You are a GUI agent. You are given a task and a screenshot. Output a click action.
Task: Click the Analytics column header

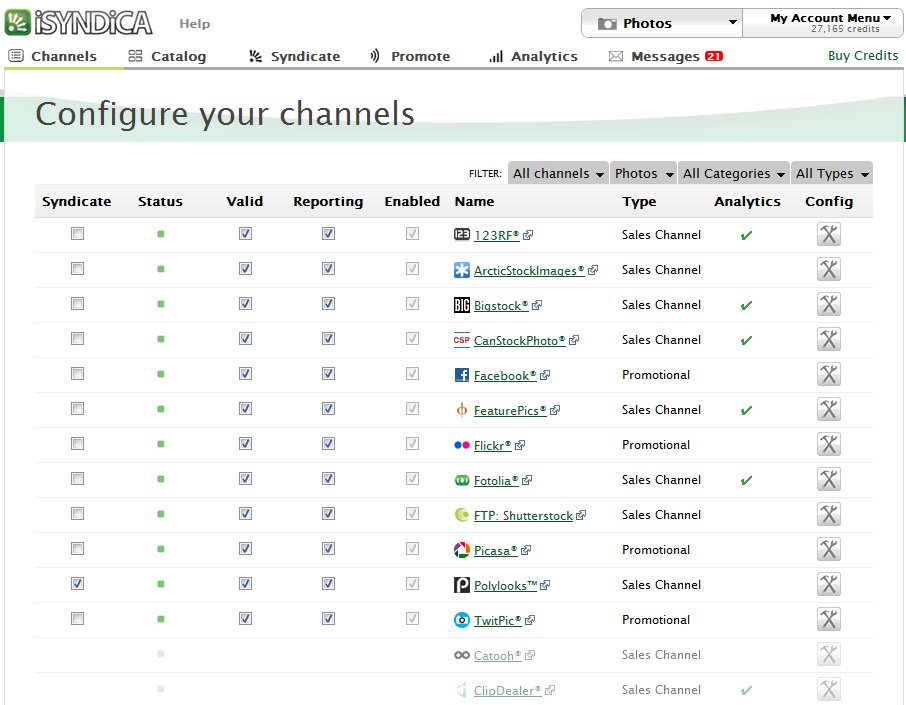747,201
